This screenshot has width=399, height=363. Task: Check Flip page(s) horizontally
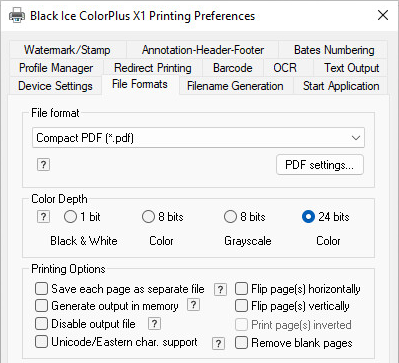(241, 289)
